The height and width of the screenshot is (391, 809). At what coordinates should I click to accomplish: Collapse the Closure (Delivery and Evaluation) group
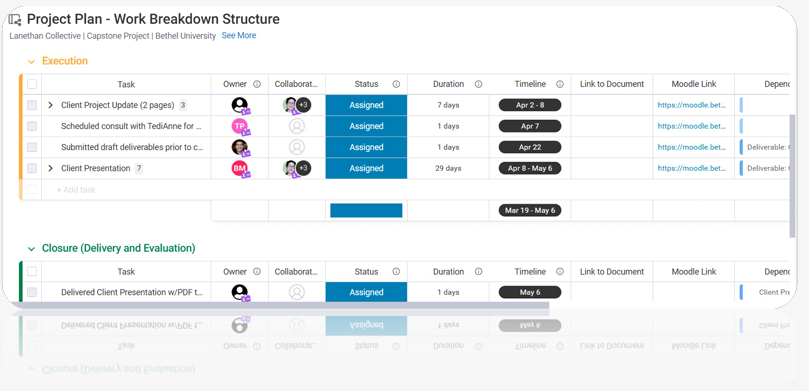click(31, 249)
